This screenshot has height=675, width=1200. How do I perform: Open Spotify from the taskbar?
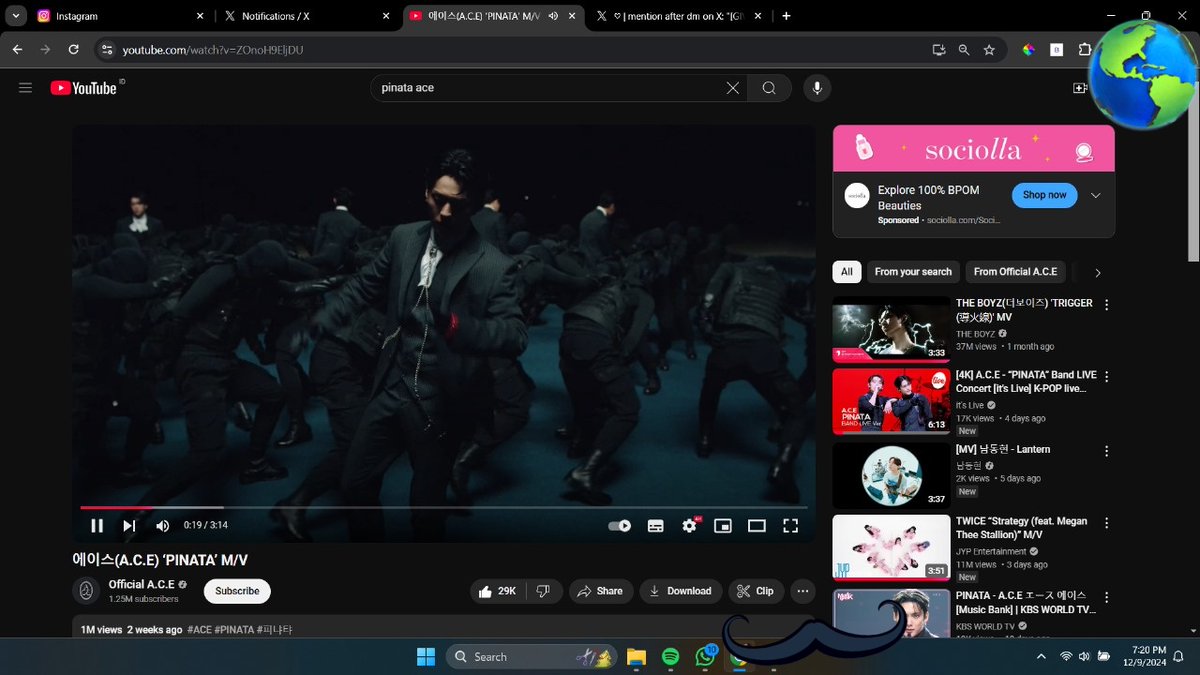(x=670, y=657)
